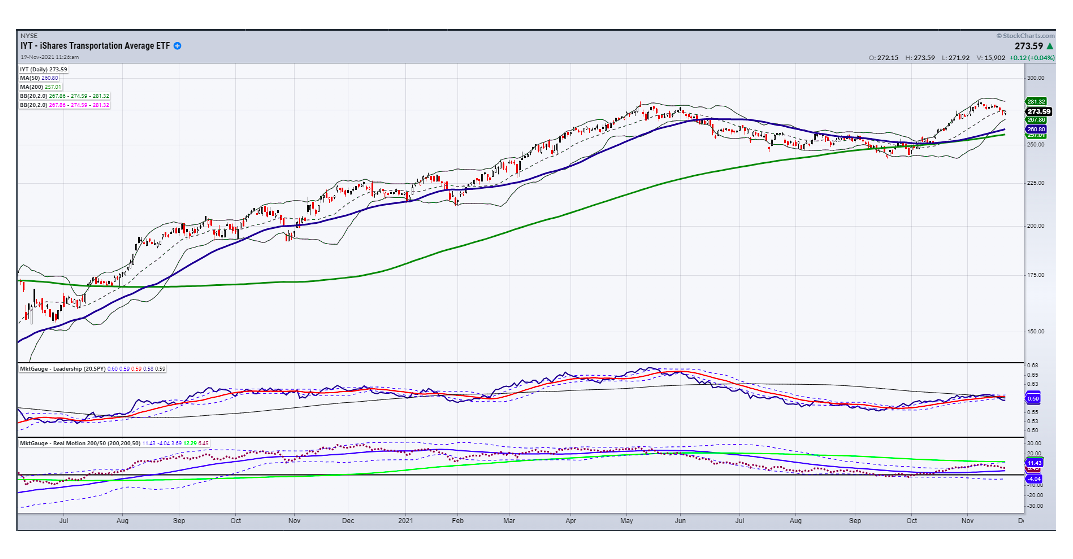Image resolution: width=1073 pixels, height=559 pixels.
Task: Click the 225.00 price axis label
Action: coord(1036,183)
